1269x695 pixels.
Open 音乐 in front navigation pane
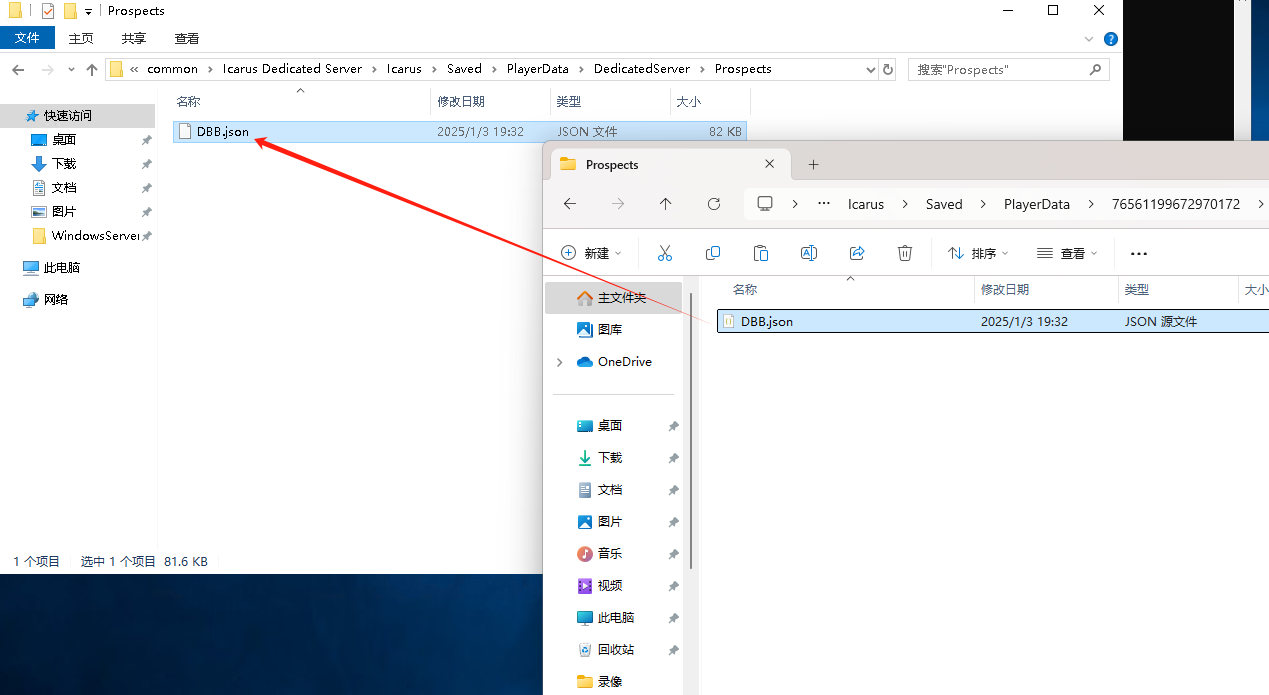[610, 554]
